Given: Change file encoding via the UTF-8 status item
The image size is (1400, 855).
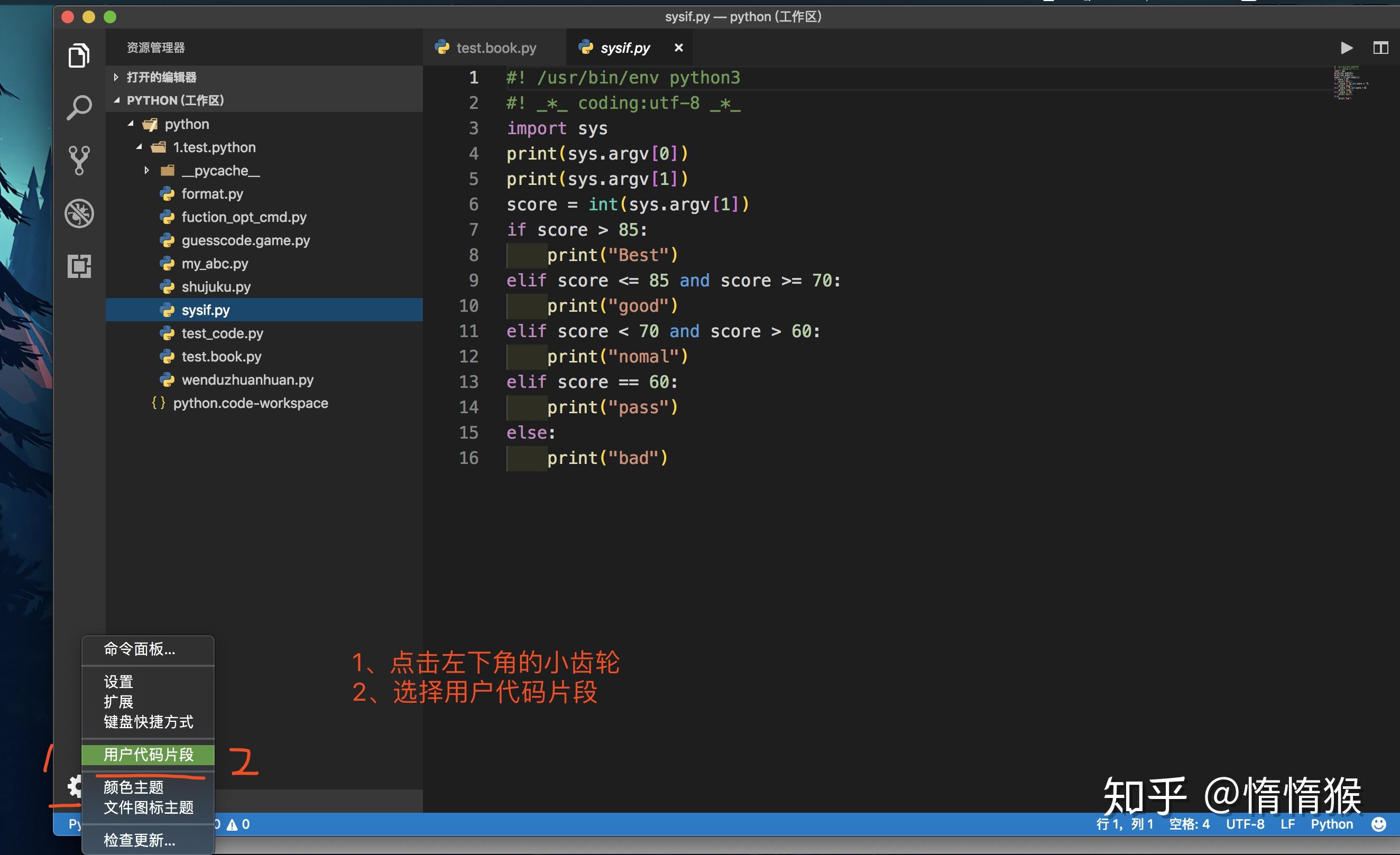Looking at the screenshot, I should [x=1246, y=824].
